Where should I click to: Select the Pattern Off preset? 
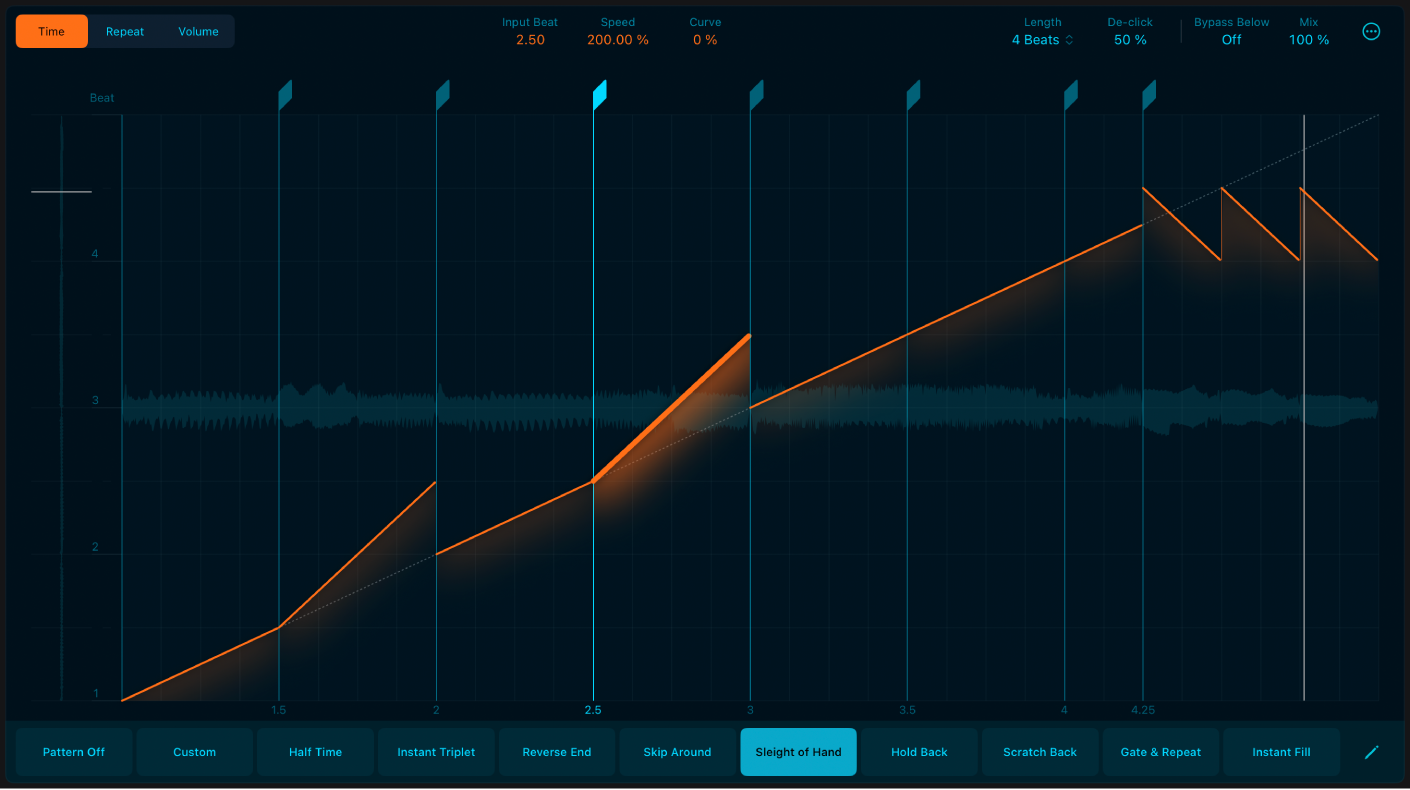point(73,752)
